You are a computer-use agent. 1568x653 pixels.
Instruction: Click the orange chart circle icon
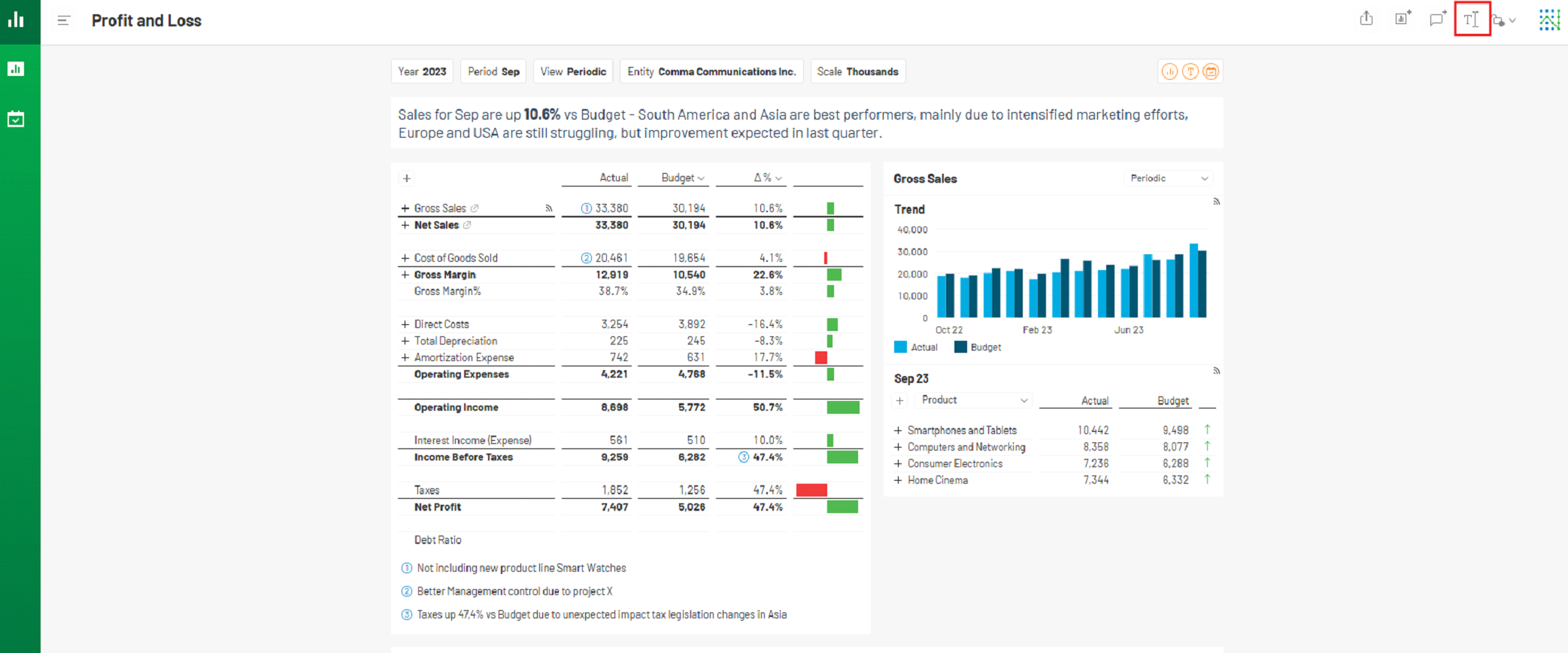1169,71
